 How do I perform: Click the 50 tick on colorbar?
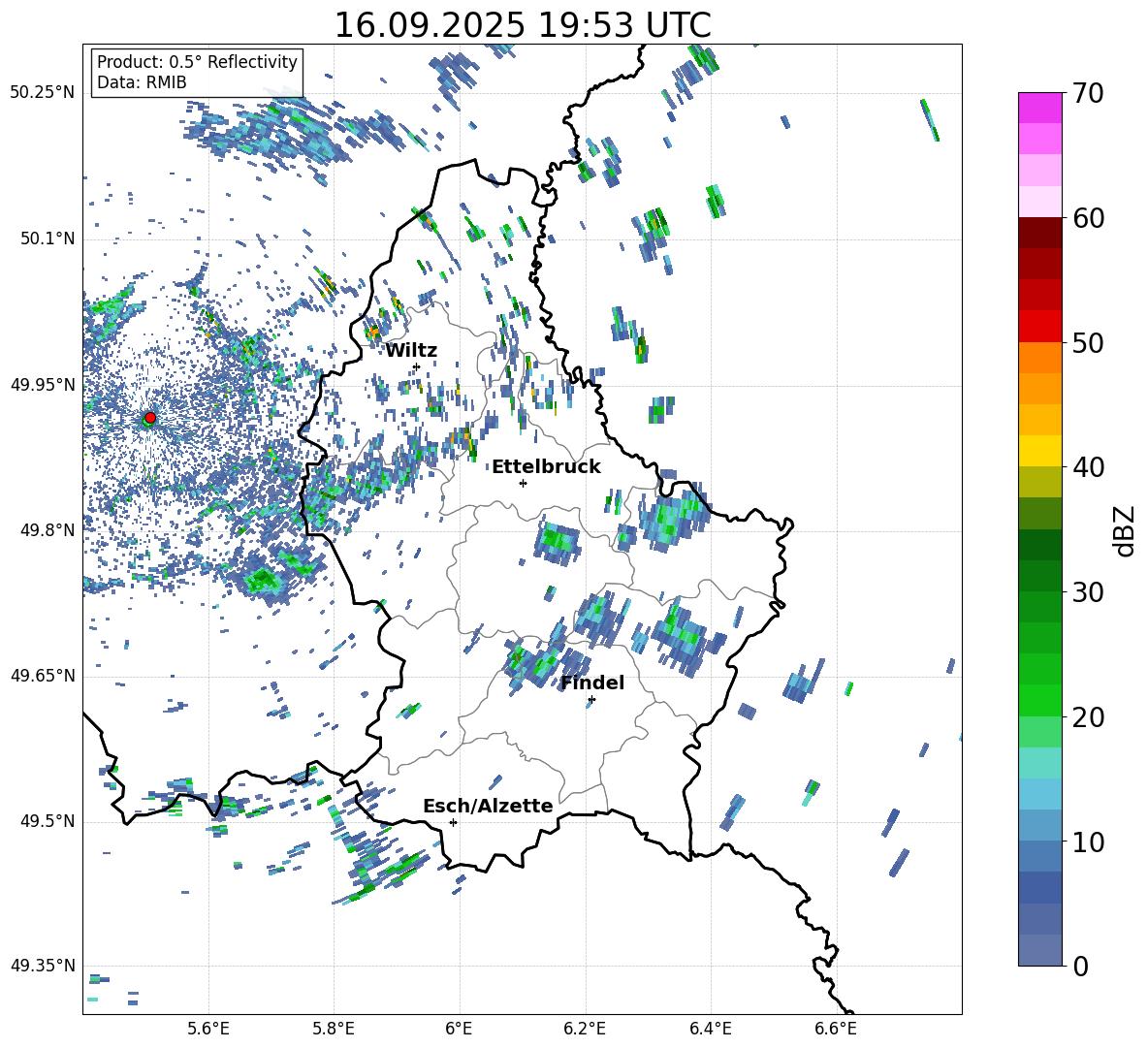coord(1088,342)
